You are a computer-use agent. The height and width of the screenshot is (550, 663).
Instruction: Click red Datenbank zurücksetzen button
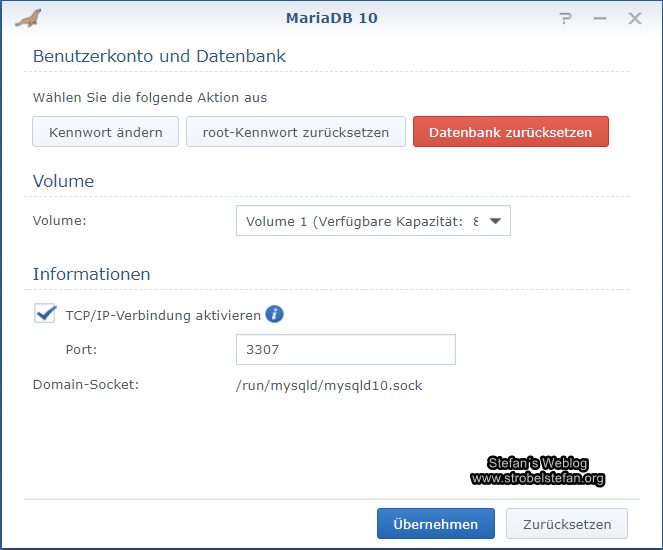click(511, 132)
